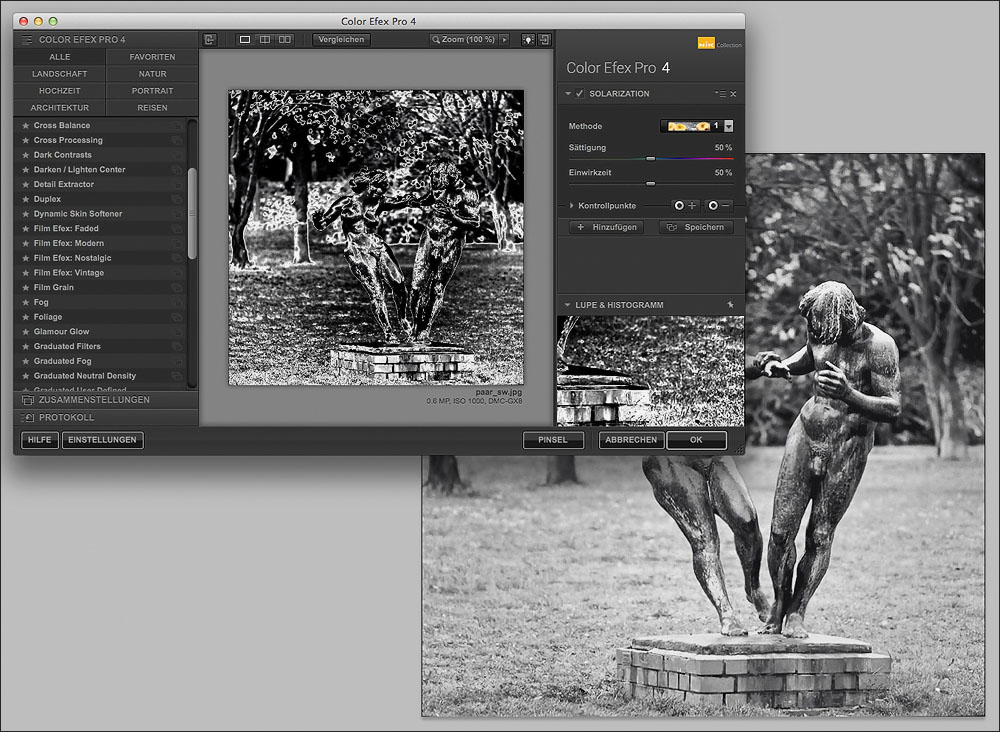Click the Nik Collection logo

point(719,43)
